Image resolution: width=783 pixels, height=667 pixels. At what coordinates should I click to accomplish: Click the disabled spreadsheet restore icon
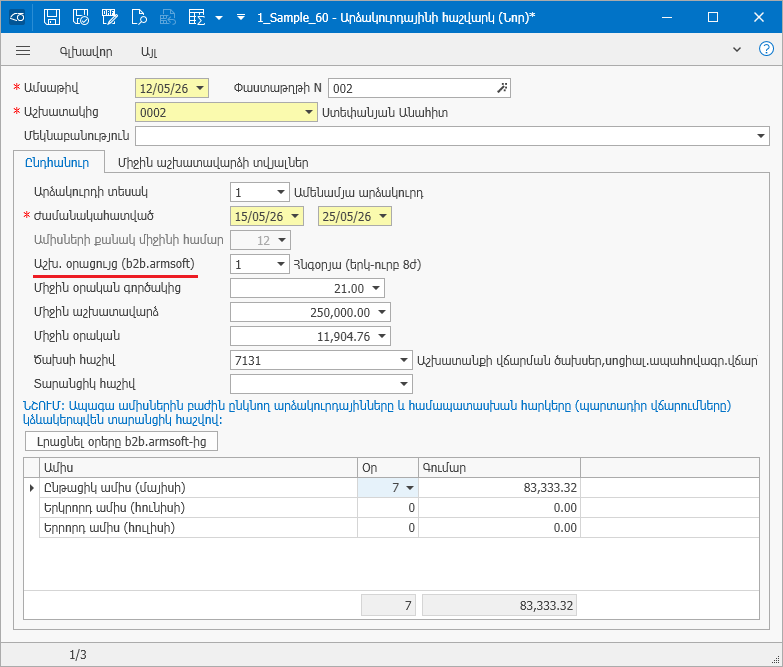point(168,17)
